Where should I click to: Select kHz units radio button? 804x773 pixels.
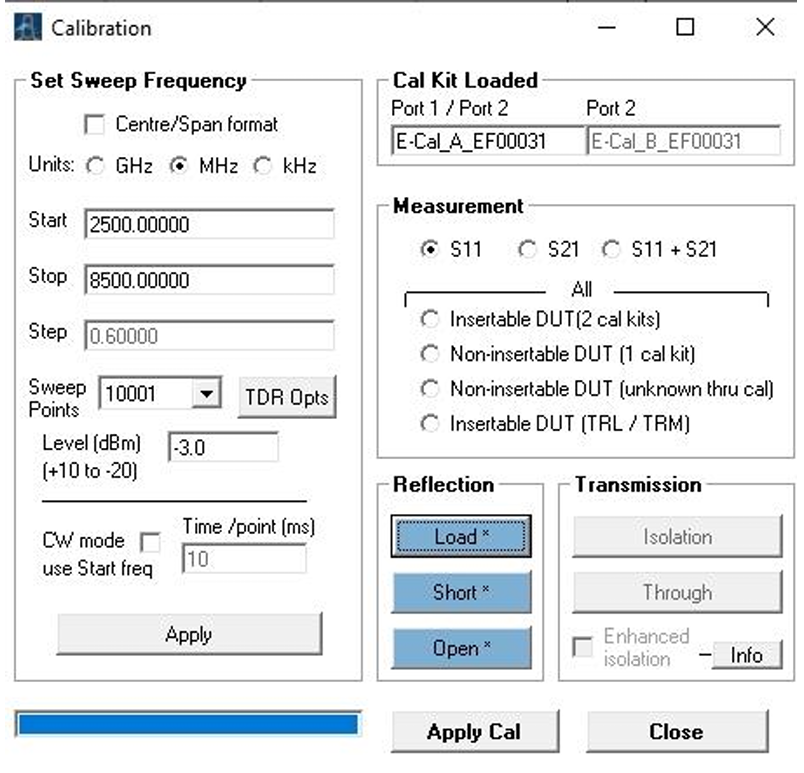[263, 167]
